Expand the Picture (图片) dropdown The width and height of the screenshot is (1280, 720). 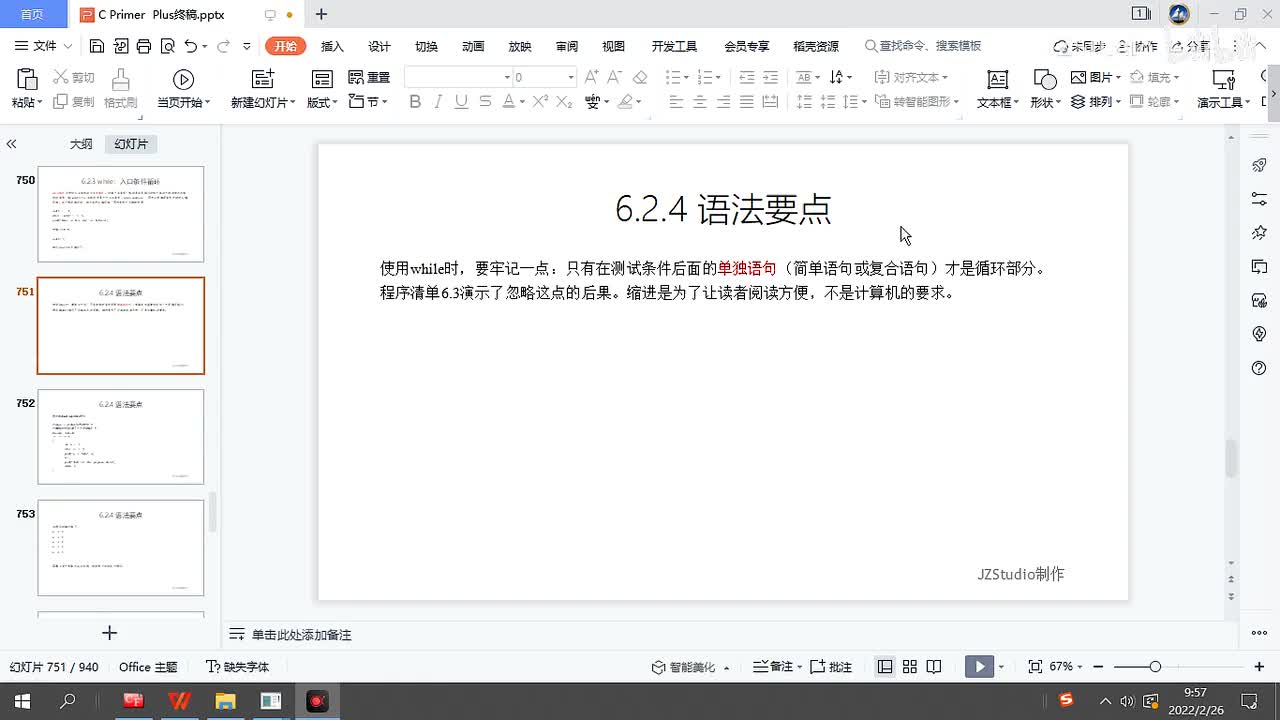click(x=1096, y=77)
